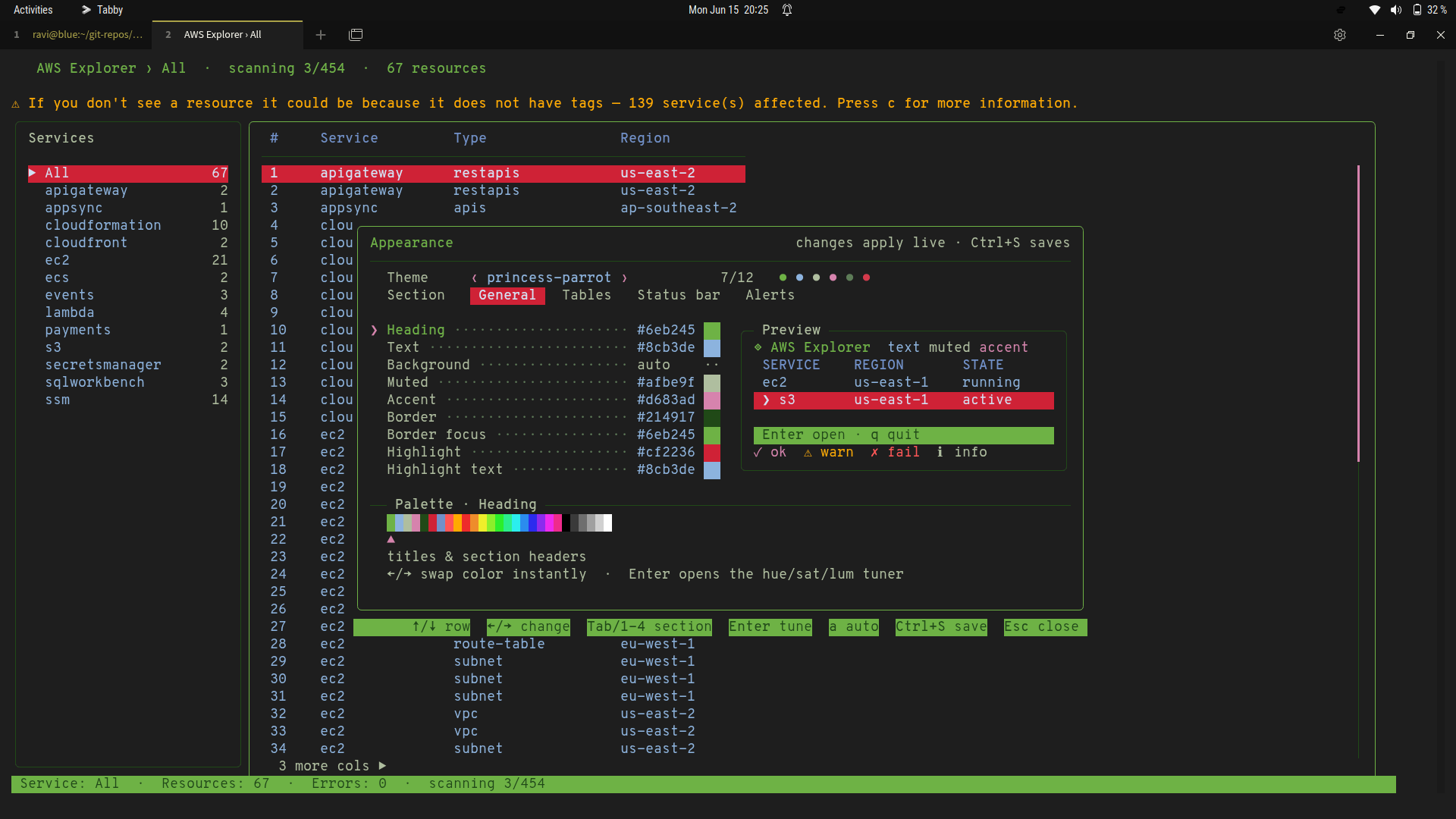The height and width of the screenshot is (819, 1456).
Task: Select appsync in Services list
Action: point(128,209)
